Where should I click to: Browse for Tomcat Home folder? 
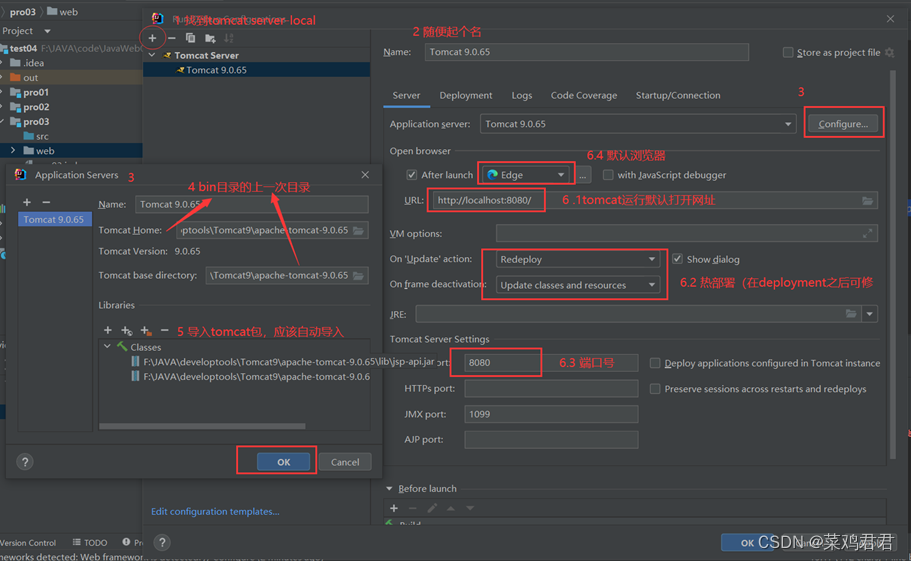(x=359, y=231)
